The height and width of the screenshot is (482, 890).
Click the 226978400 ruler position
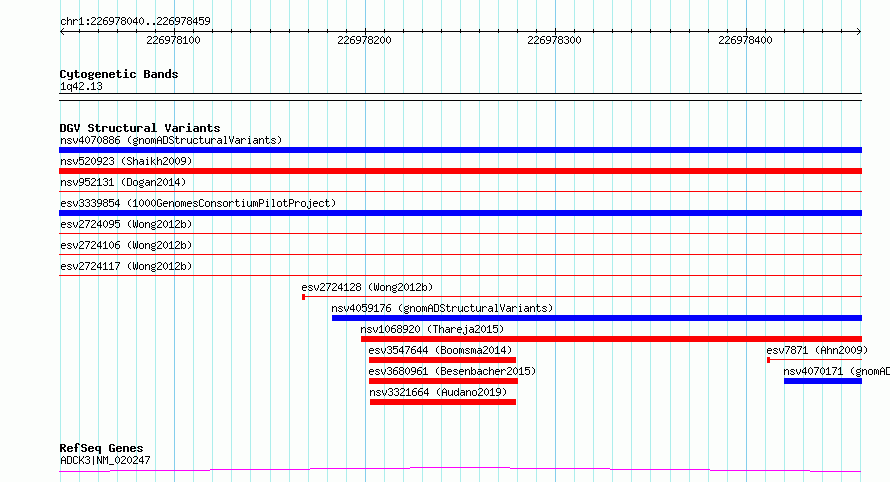[x=745, y=40]
